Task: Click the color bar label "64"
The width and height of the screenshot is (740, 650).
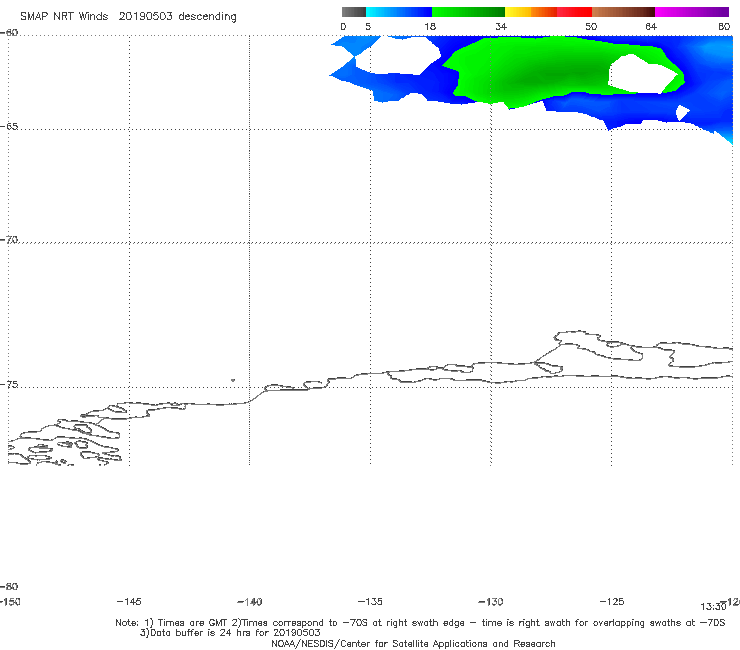Action: click(x=651, y=26)
